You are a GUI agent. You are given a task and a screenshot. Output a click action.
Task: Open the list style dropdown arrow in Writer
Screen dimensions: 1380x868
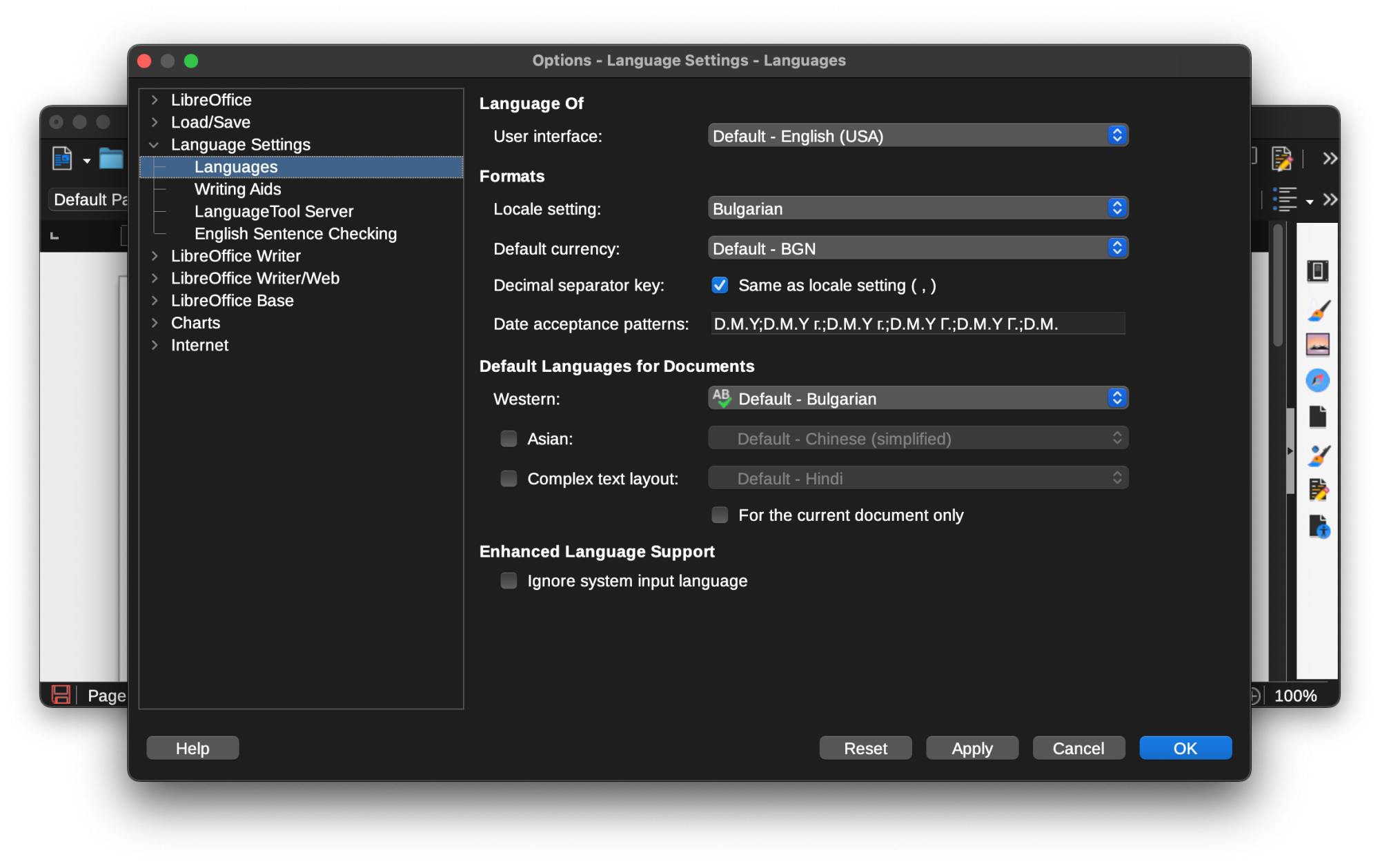[x=1310, y=201]
